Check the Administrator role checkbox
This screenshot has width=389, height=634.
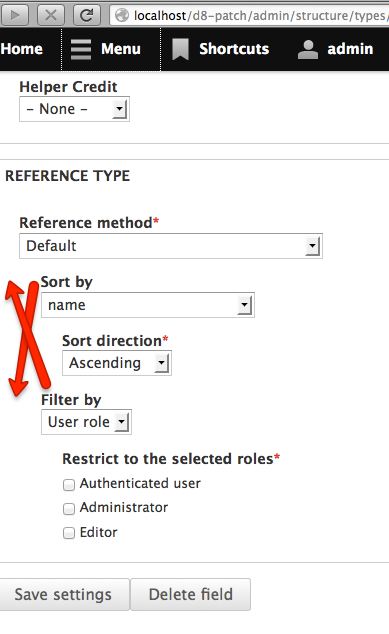[x=69, y=509]
